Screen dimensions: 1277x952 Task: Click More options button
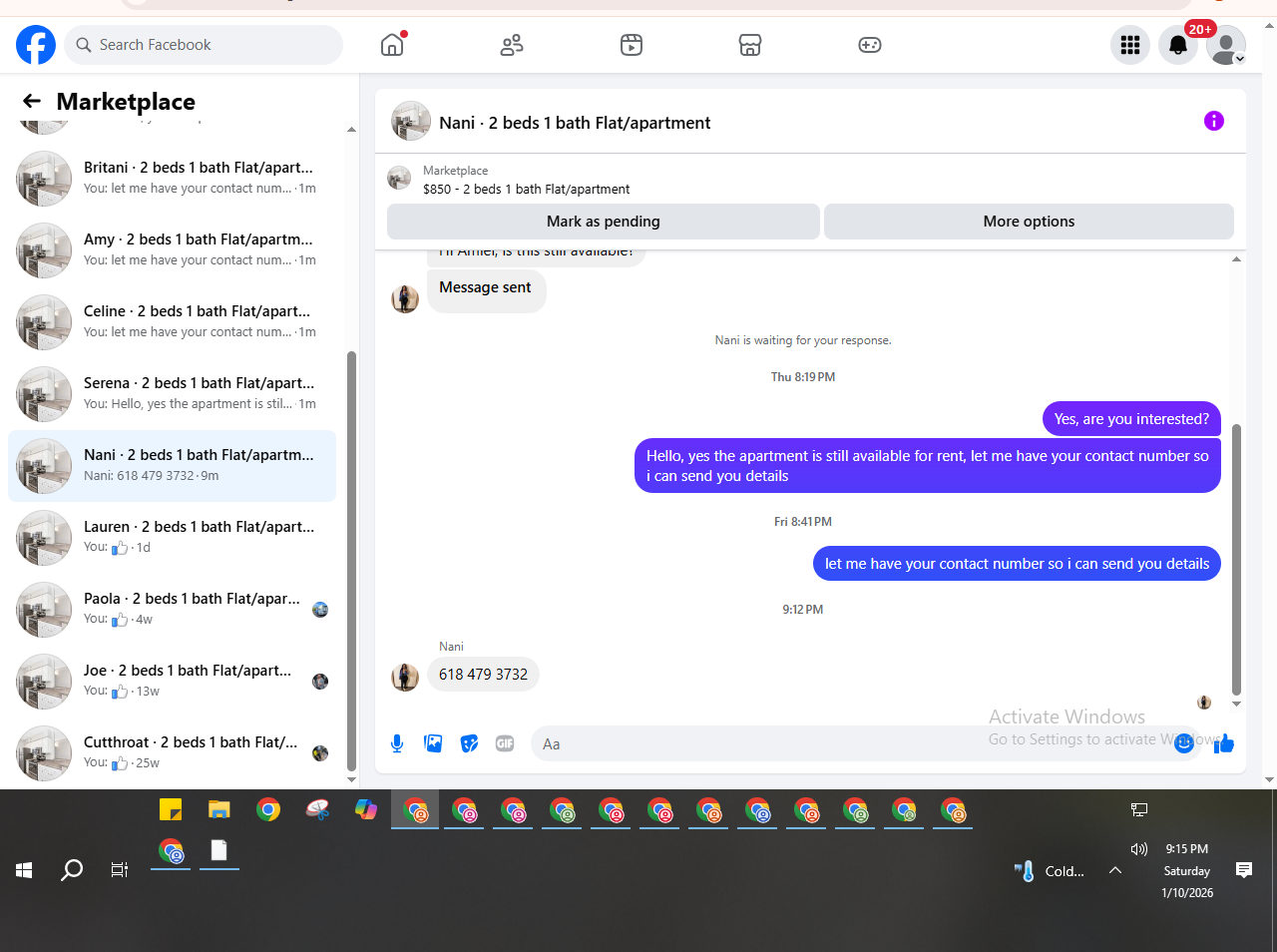pos(1029,222)
